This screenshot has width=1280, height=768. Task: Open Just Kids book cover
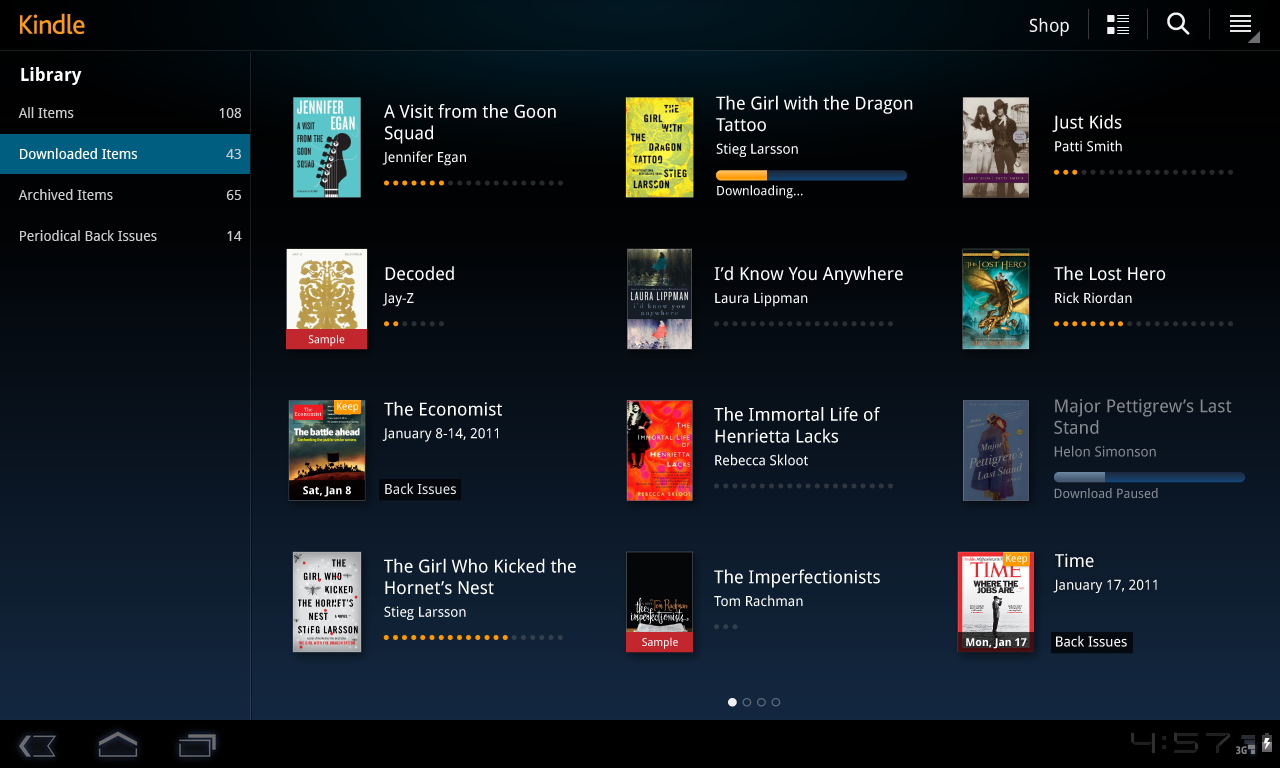click(996, 147)
